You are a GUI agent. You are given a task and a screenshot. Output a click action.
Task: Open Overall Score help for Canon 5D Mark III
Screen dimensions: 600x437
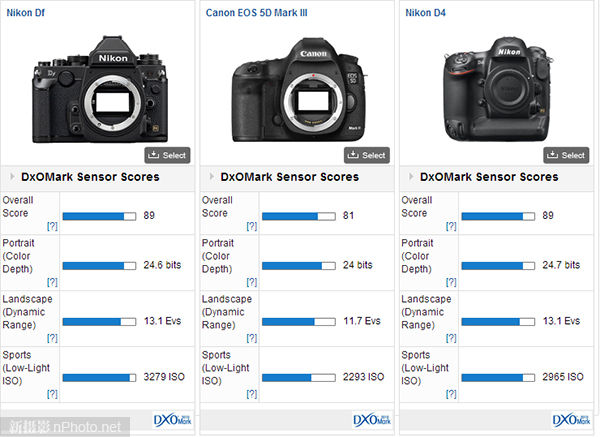[251, 226]
